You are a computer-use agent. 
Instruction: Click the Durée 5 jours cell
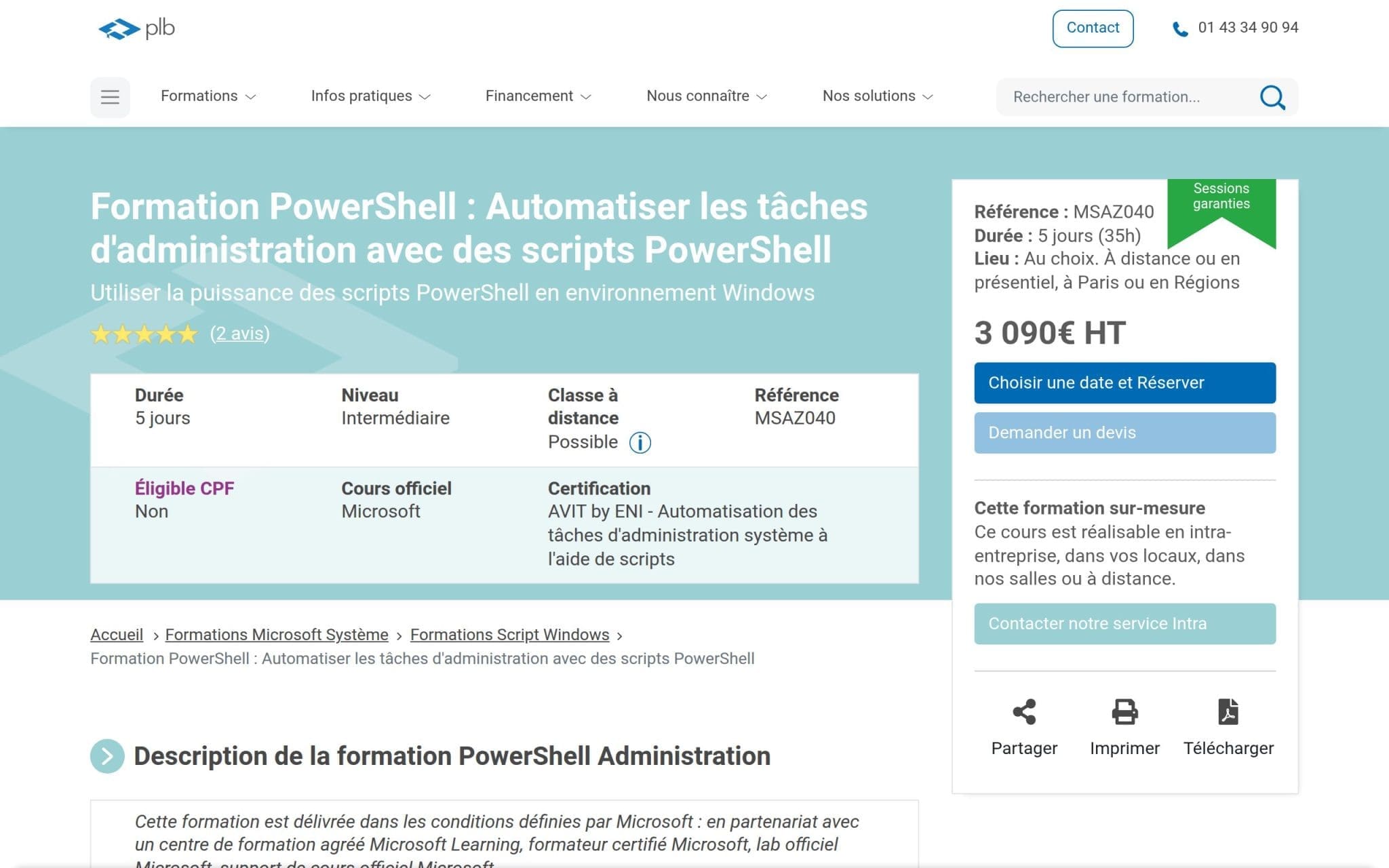click(x=162, y=407)
